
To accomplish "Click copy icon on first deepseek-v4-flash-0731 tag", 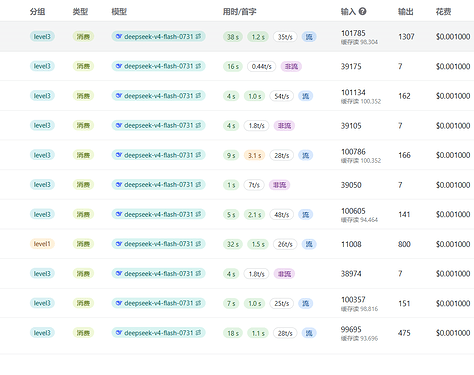I will point(199,36).
